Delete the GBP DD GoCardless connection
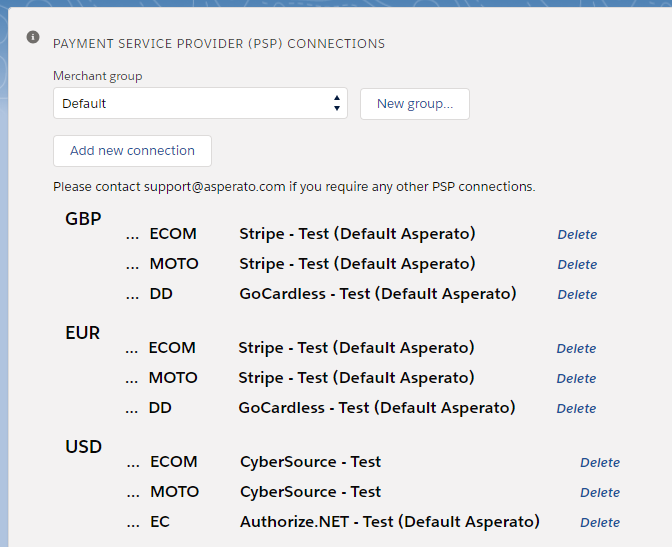This screenshot has width=672, height=547. click(x=577, y=295)
